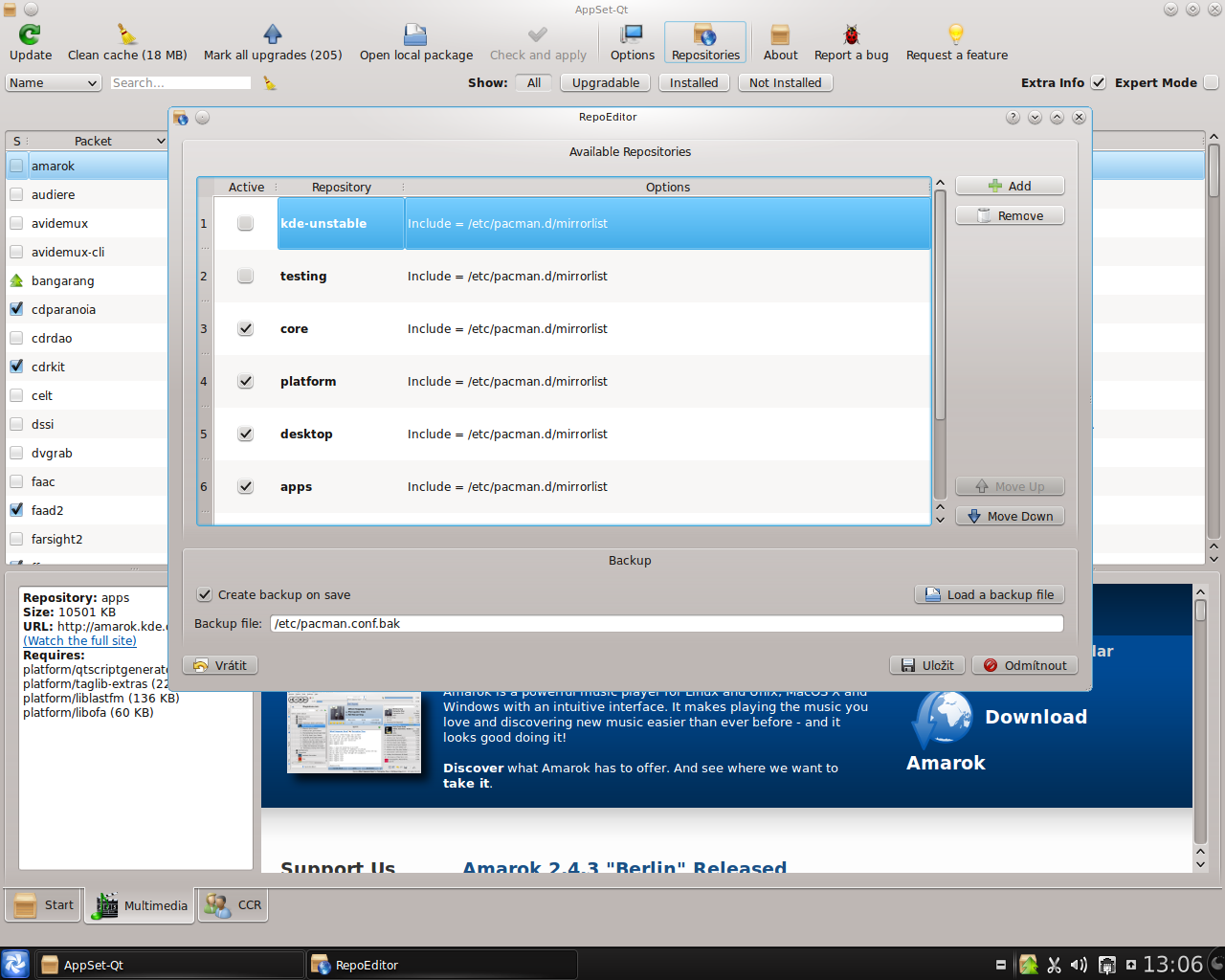The image size is (1225, 980).
Task: Enable the Expert Mode checkbox
Action: click(x=1211, y=82)
